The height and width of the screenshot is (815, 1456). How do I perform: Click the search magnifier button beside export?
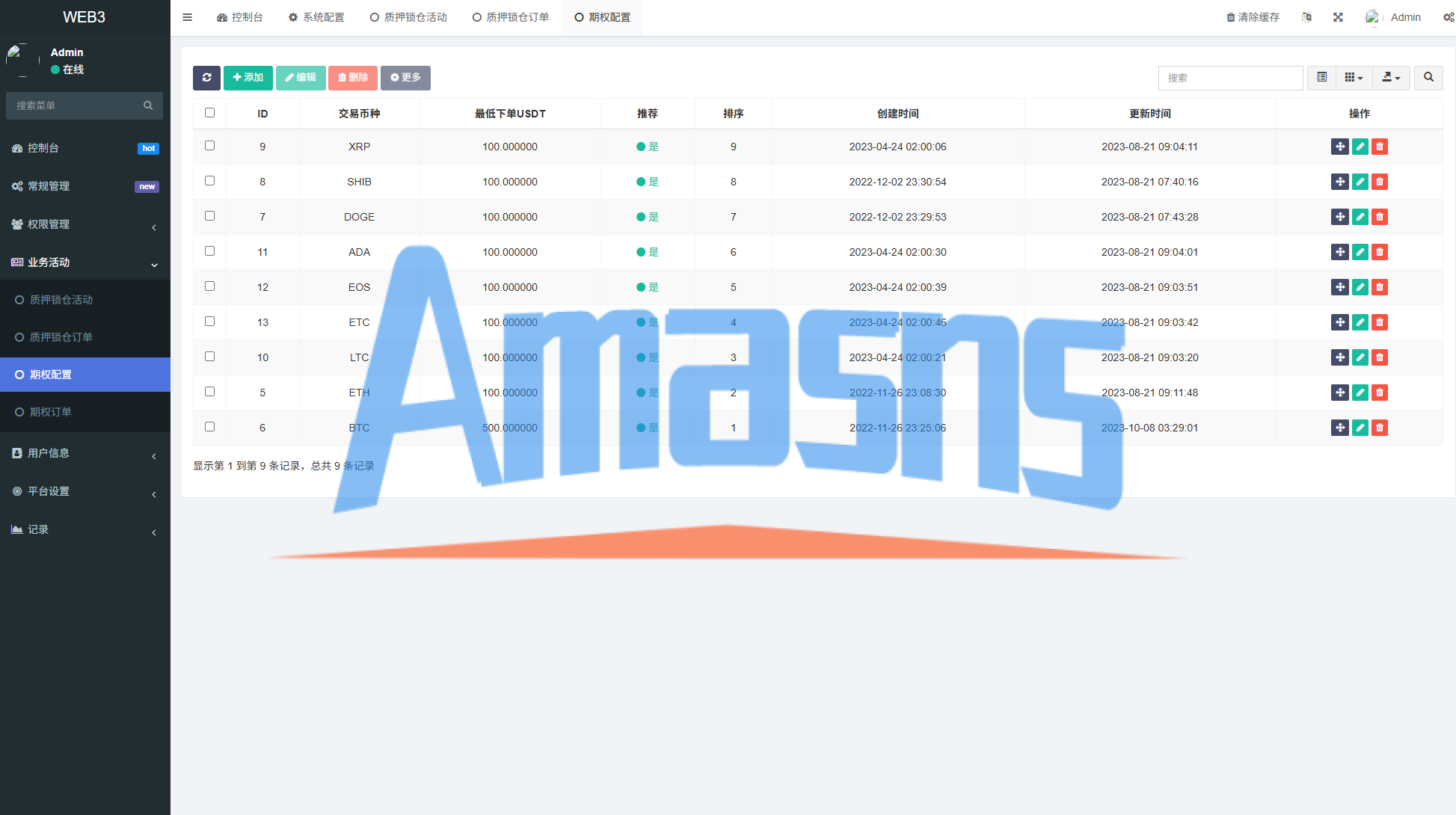tap(1428, 78)
